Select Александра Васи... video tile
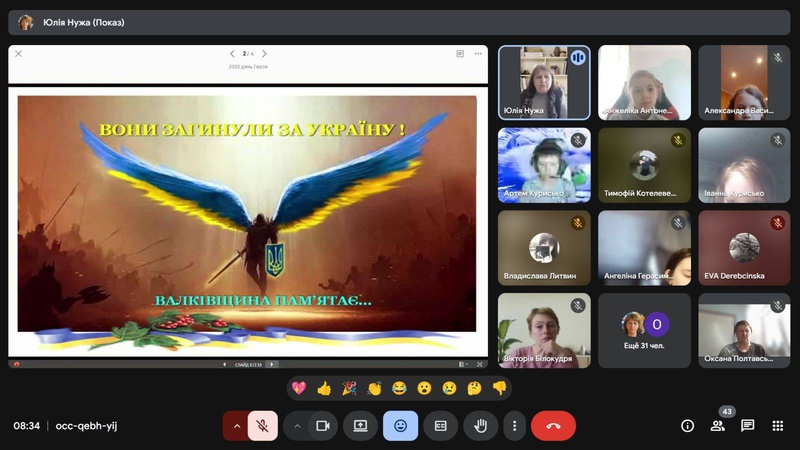 click(744, 83)
